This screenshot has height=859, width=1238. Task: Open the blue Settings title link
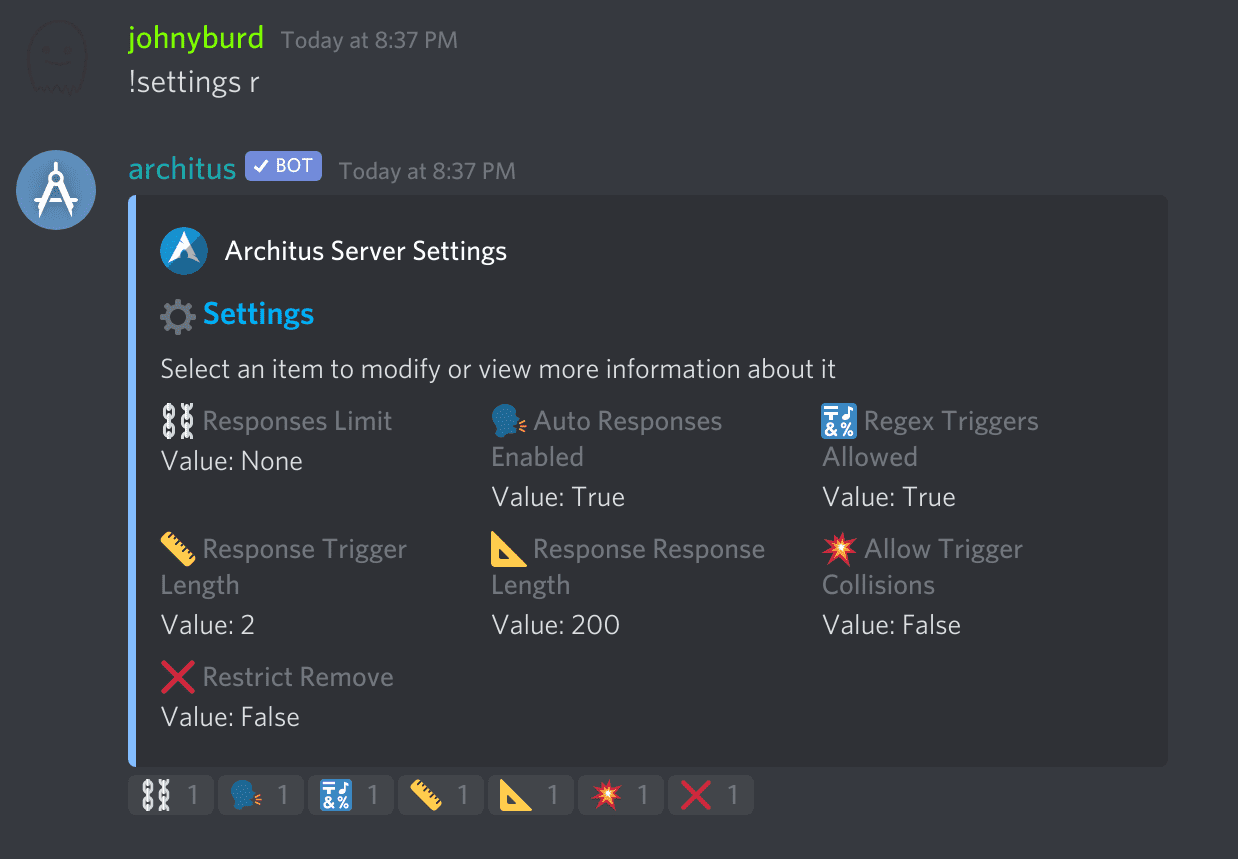258,314
